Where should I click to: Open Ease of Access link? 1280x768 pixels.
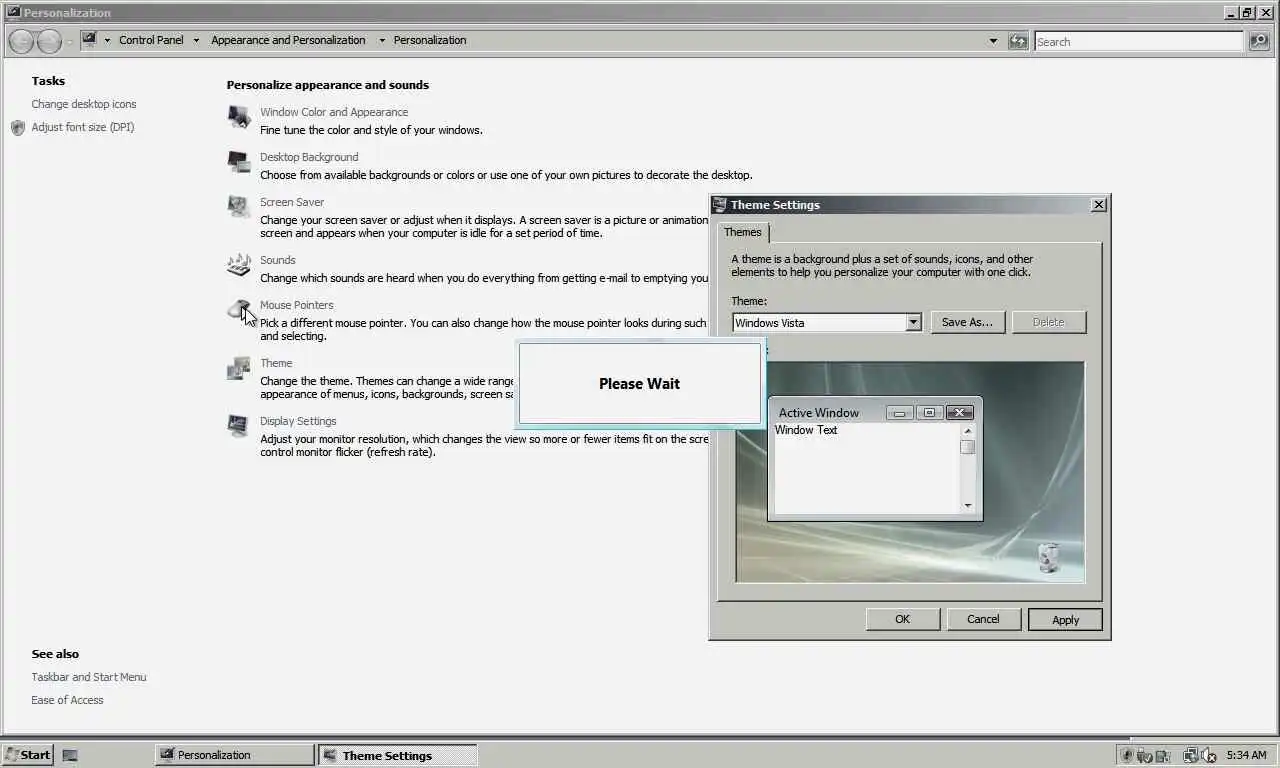(67, 700)
